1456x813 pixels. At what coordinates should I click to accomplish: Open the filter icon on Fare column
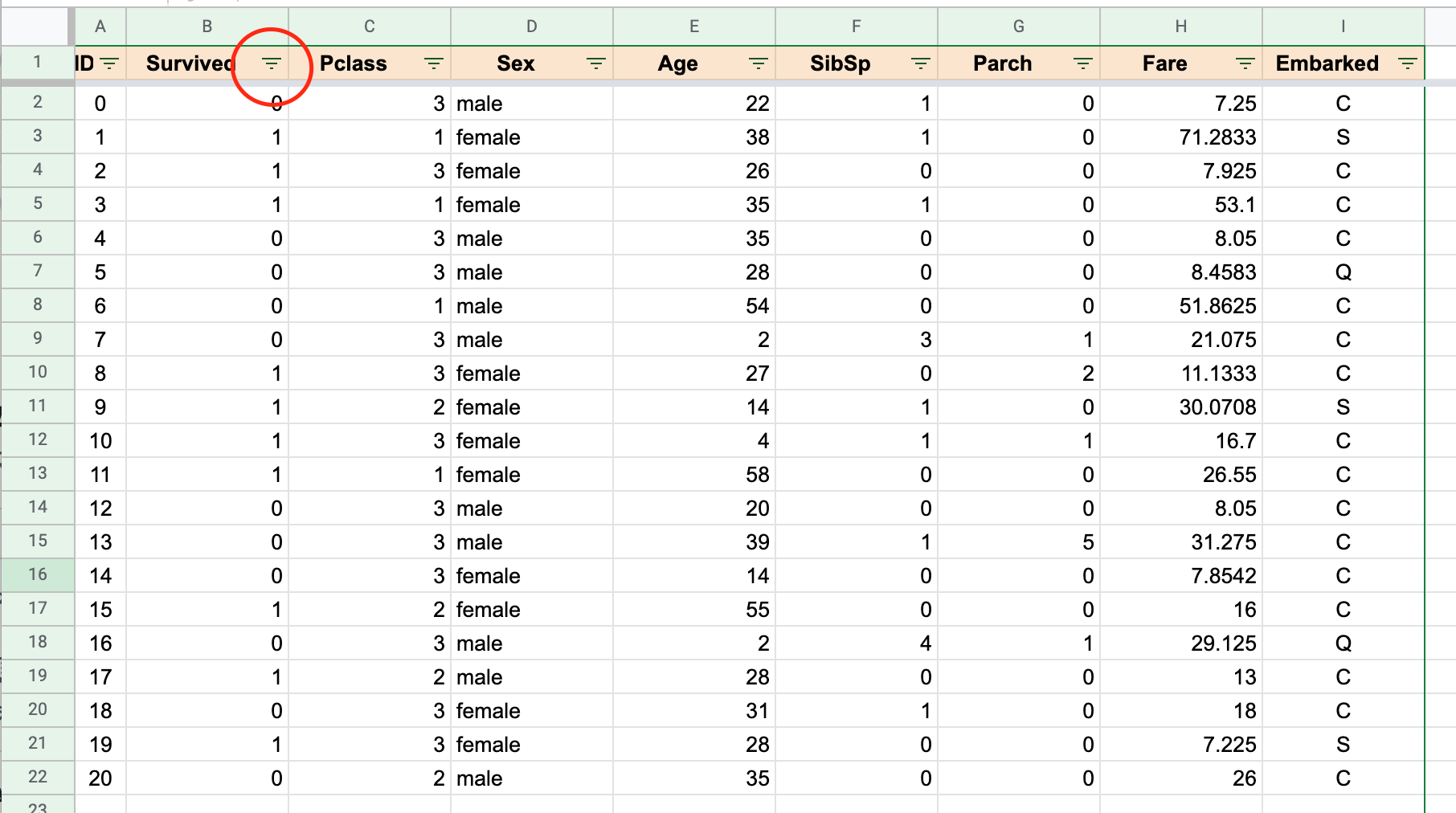pos(1245,63)
